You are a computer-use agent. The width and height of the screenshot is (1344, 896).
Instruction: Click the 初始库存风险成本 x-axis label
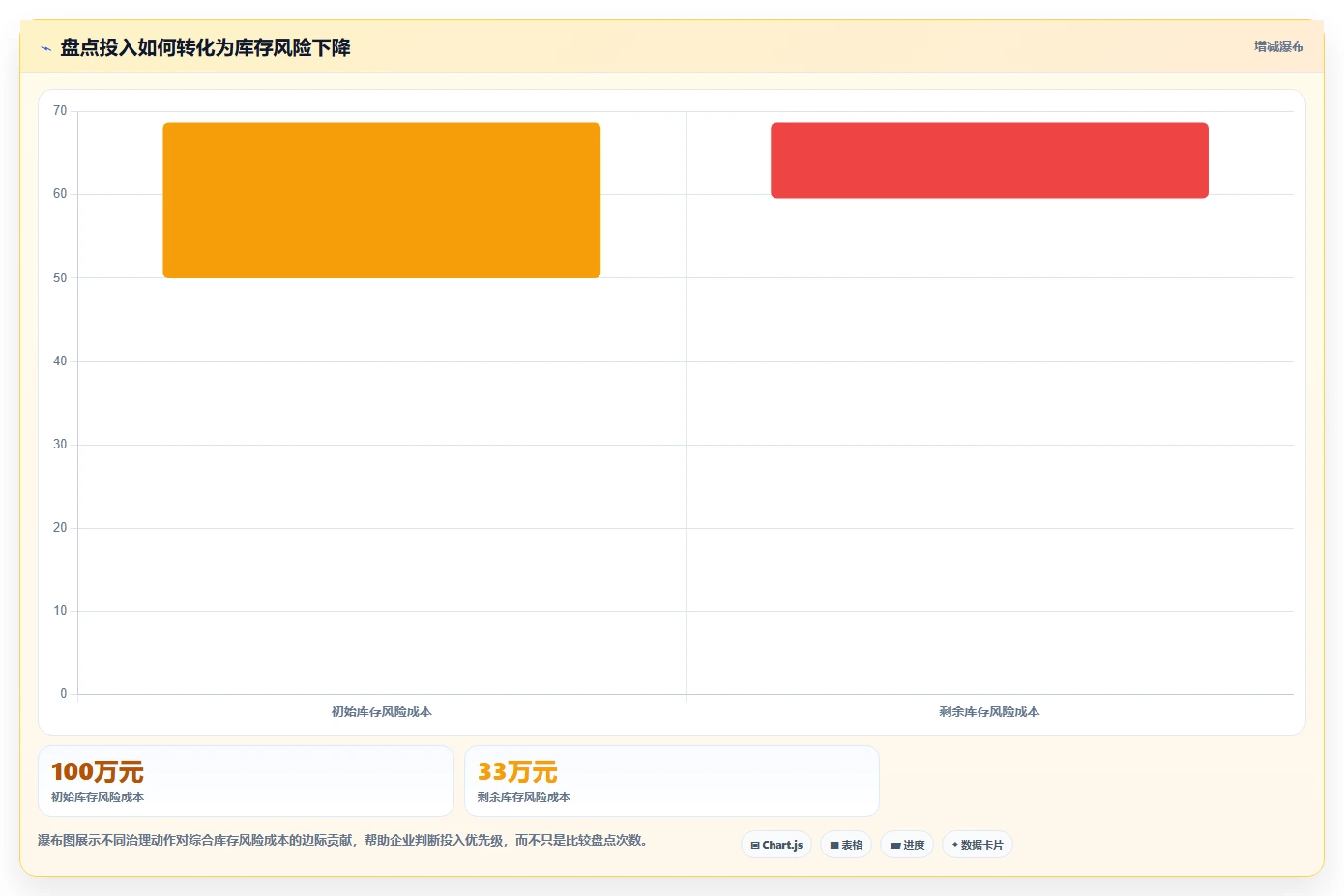point(382,711)
